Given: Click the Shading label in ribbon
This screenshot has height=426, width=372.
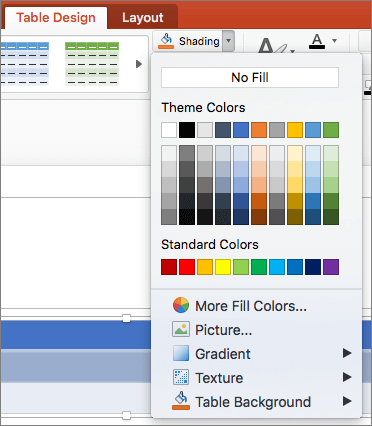Looking at the screenshot, I should pos(199,41).
